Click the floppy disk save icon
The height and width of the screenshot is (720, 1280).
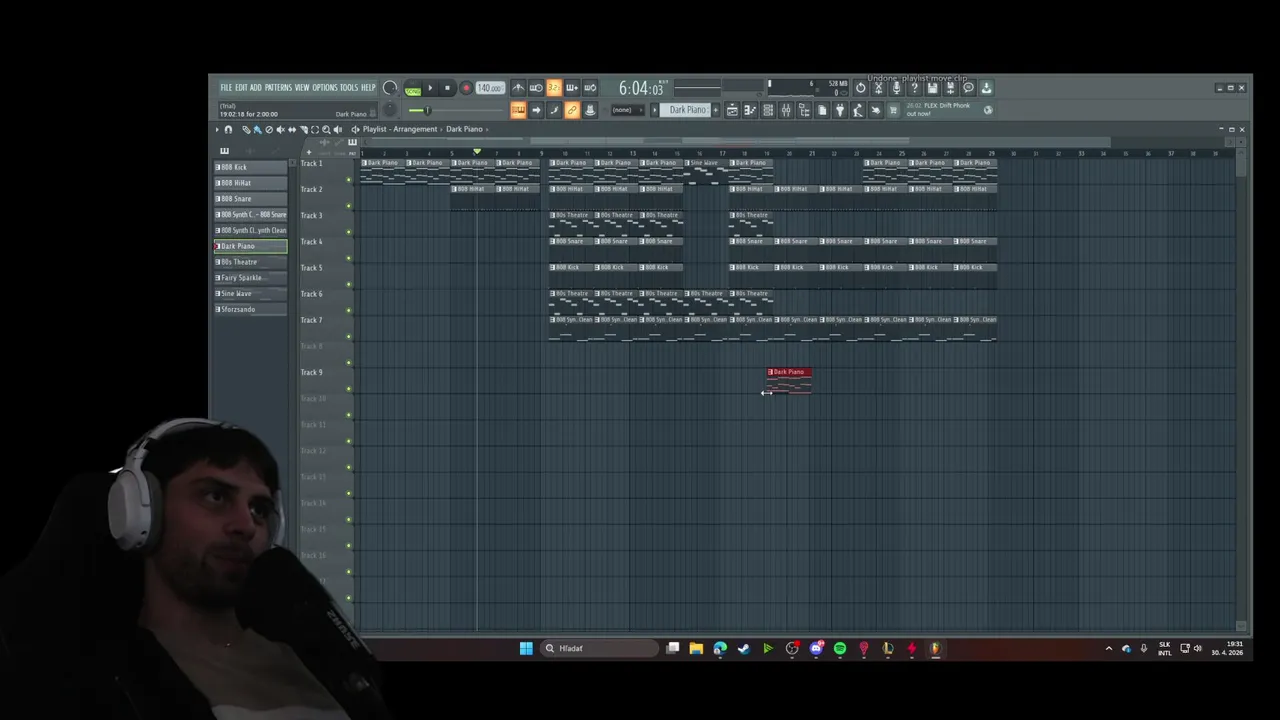point(932,88)
